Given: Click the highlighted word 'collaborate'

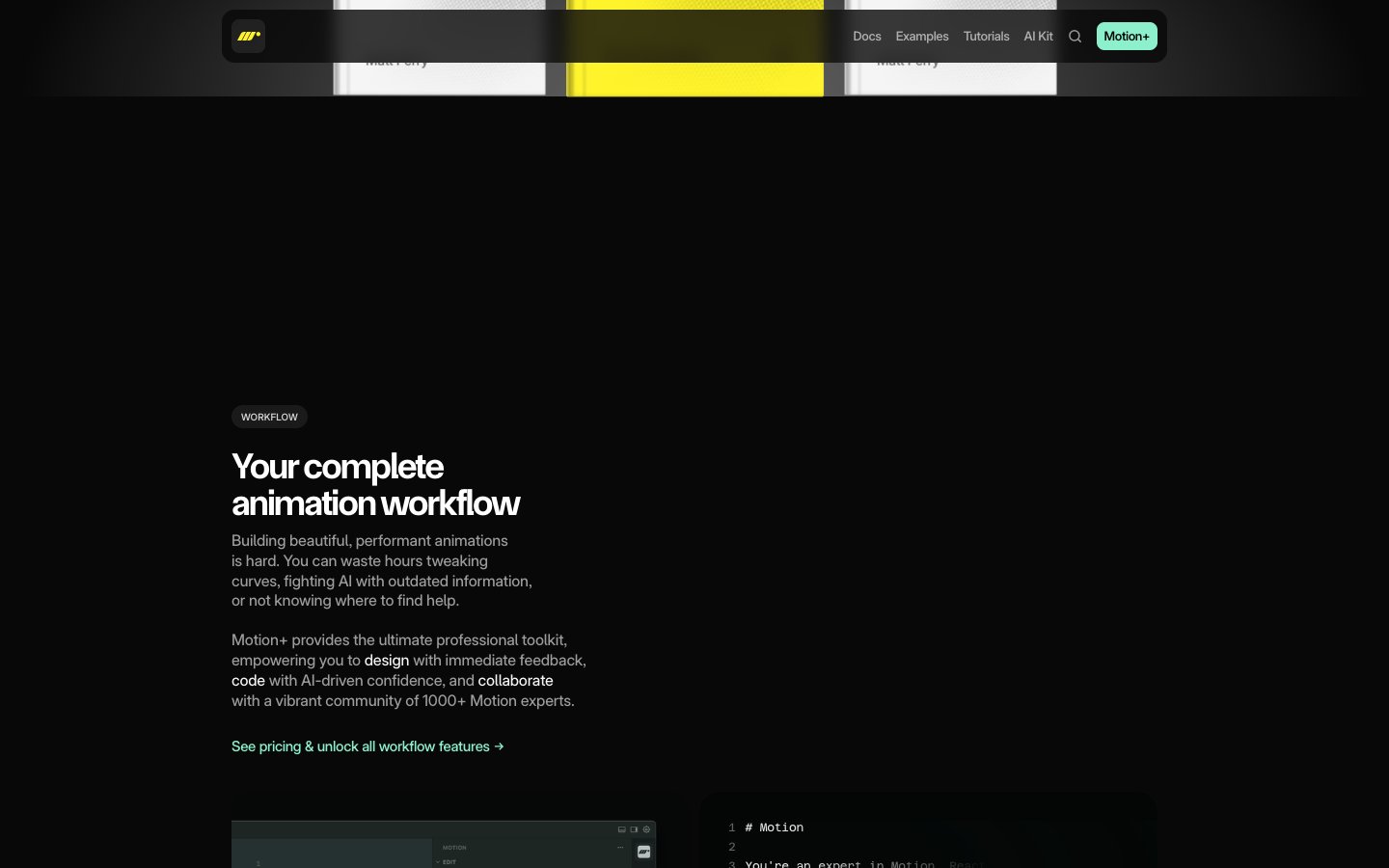Looking at the screenshot, I should [515, 681].
